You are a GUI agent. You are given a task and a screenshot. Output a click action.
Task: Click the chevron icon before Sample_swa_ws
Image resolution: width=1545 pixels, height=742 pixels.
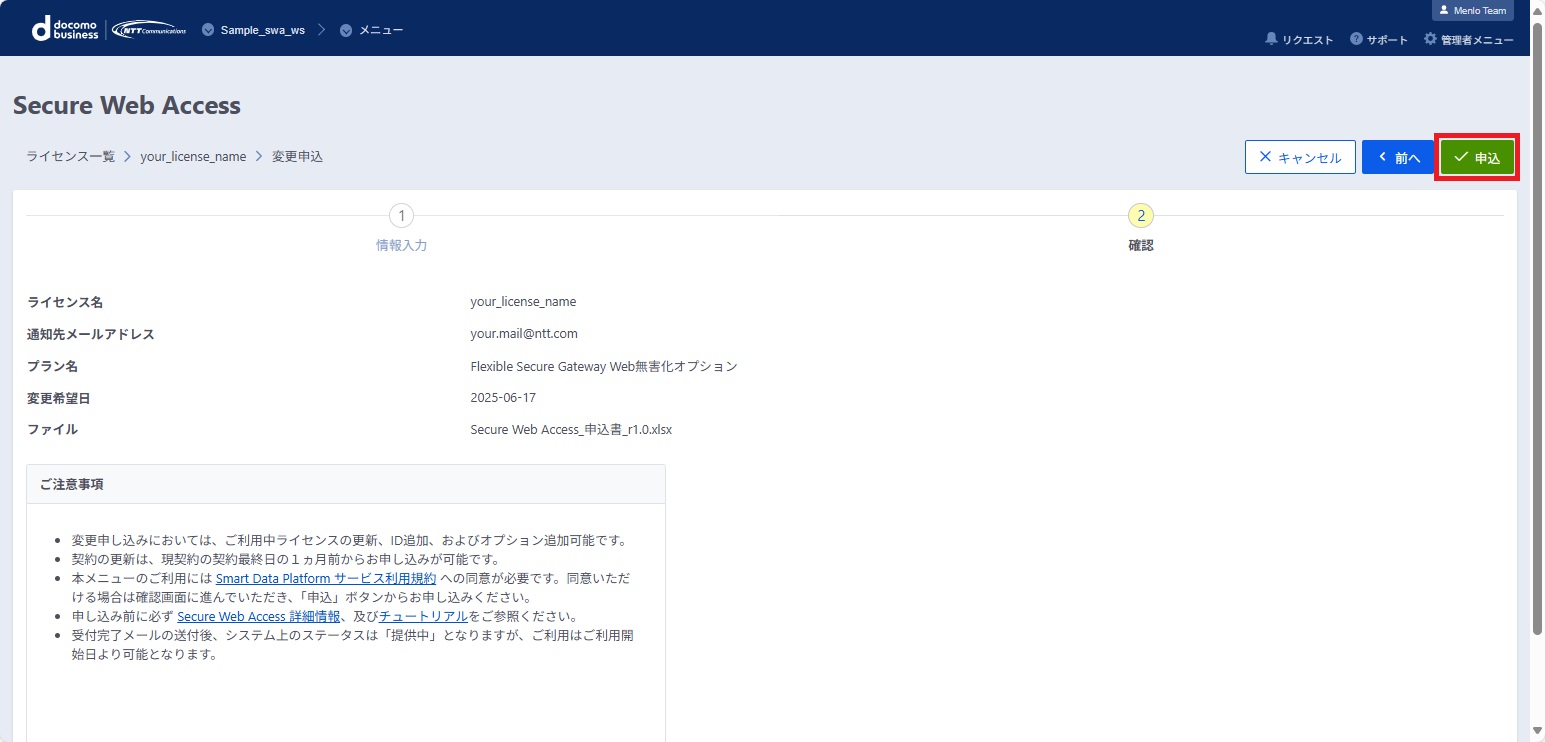click(x=208, y=30)
